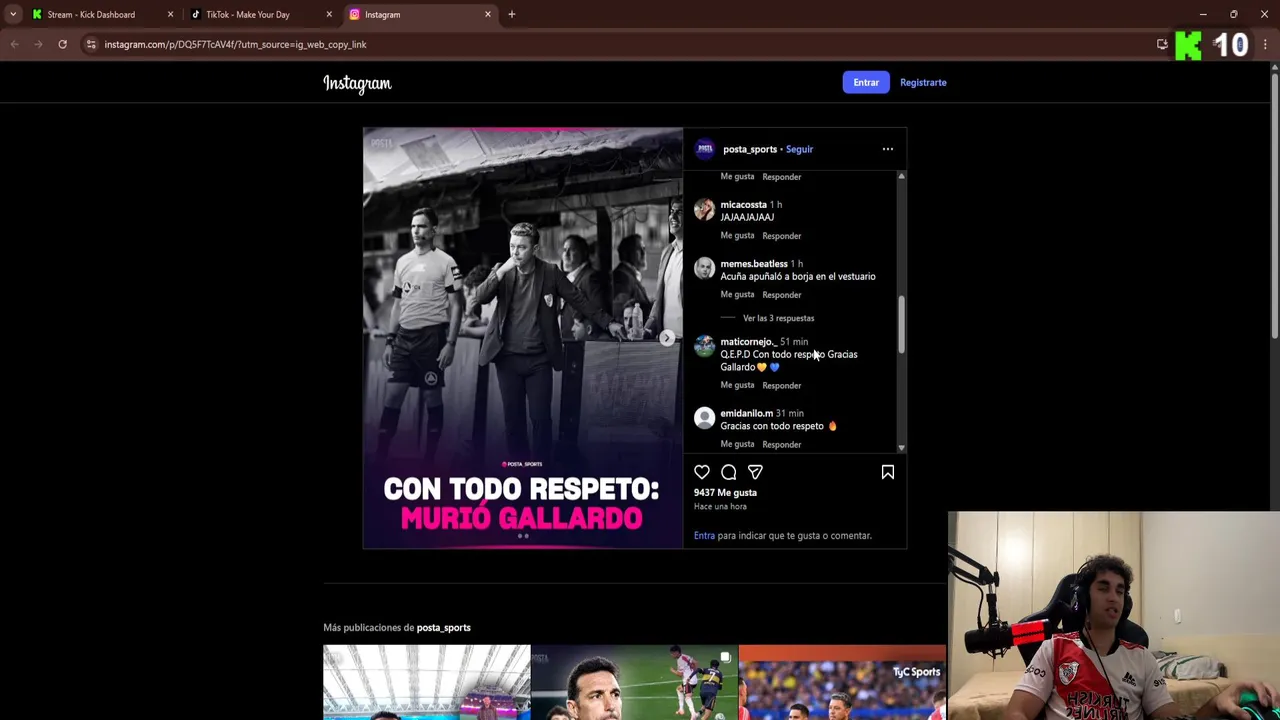Go back in browser history
This screenshot has height=720, width=1280.
[x=14, y=44]
